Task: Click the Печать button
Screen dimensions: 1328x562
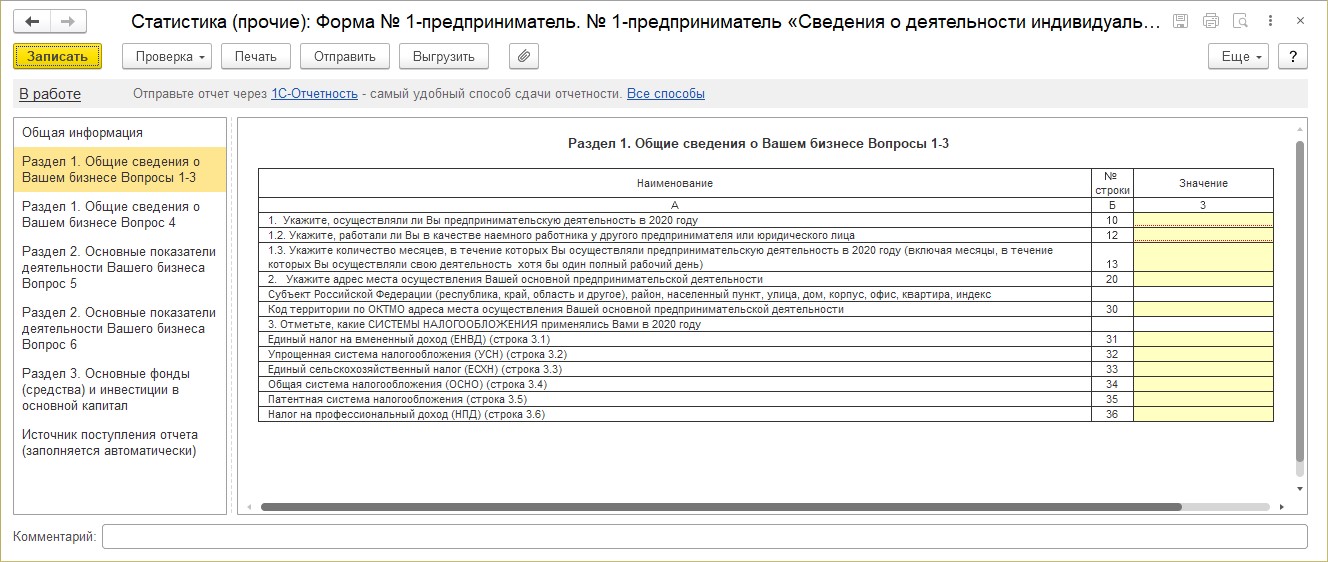Action: [256, 57]
